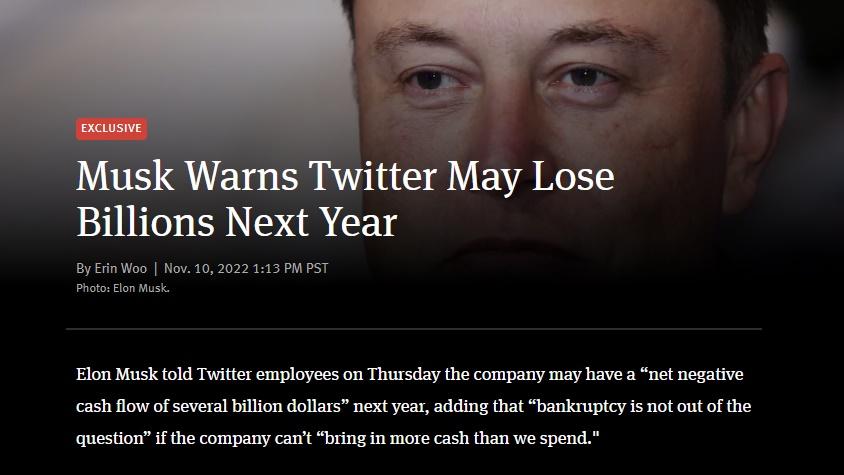Screen dimensions: 844x475
Task: Click the red EXCLUSIVE badge
Action: point(111,128)
